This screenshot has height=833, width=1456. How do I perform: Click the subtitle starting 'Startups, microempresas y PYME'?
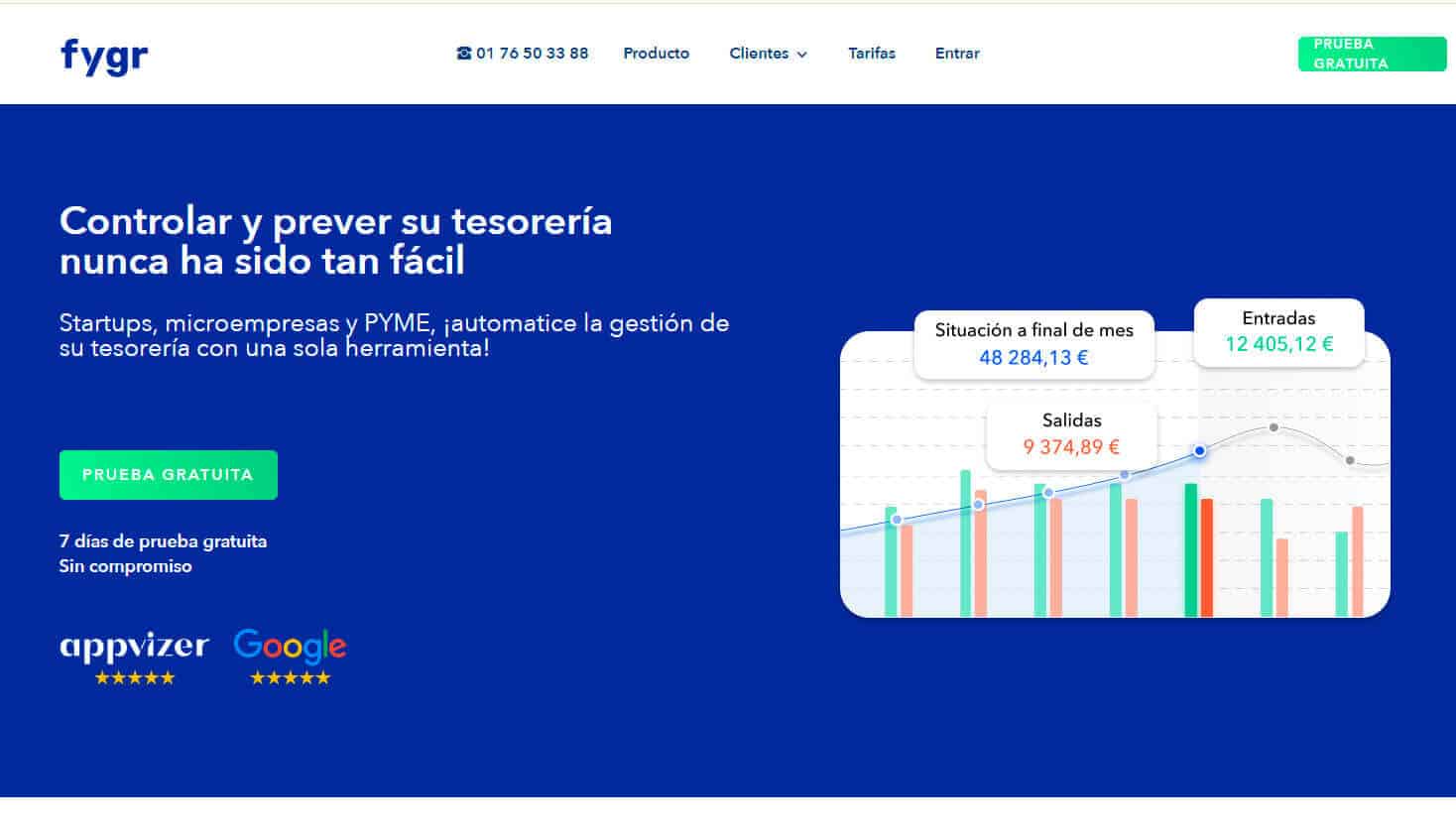click(394, 336)
